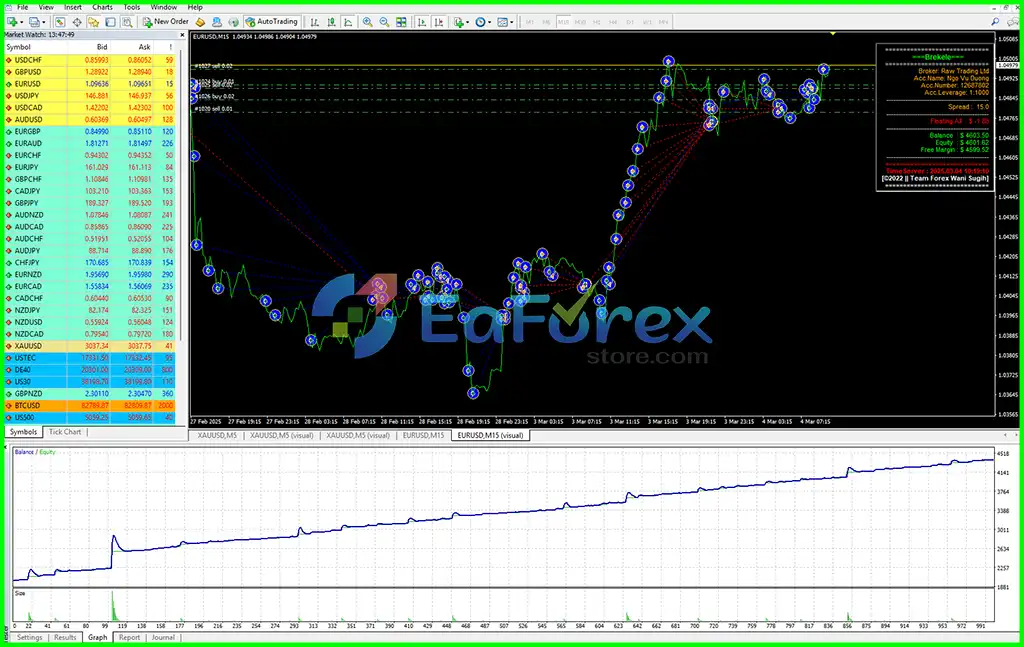Open the Strategy Tester magnifier icon
1024x647 pixels.
(127, 22)
